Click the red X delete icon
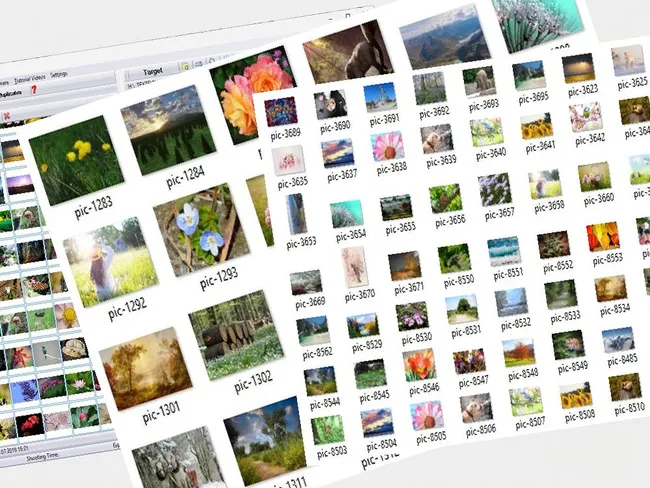Screen dimensions: 650x488 (x=7, y=116)
